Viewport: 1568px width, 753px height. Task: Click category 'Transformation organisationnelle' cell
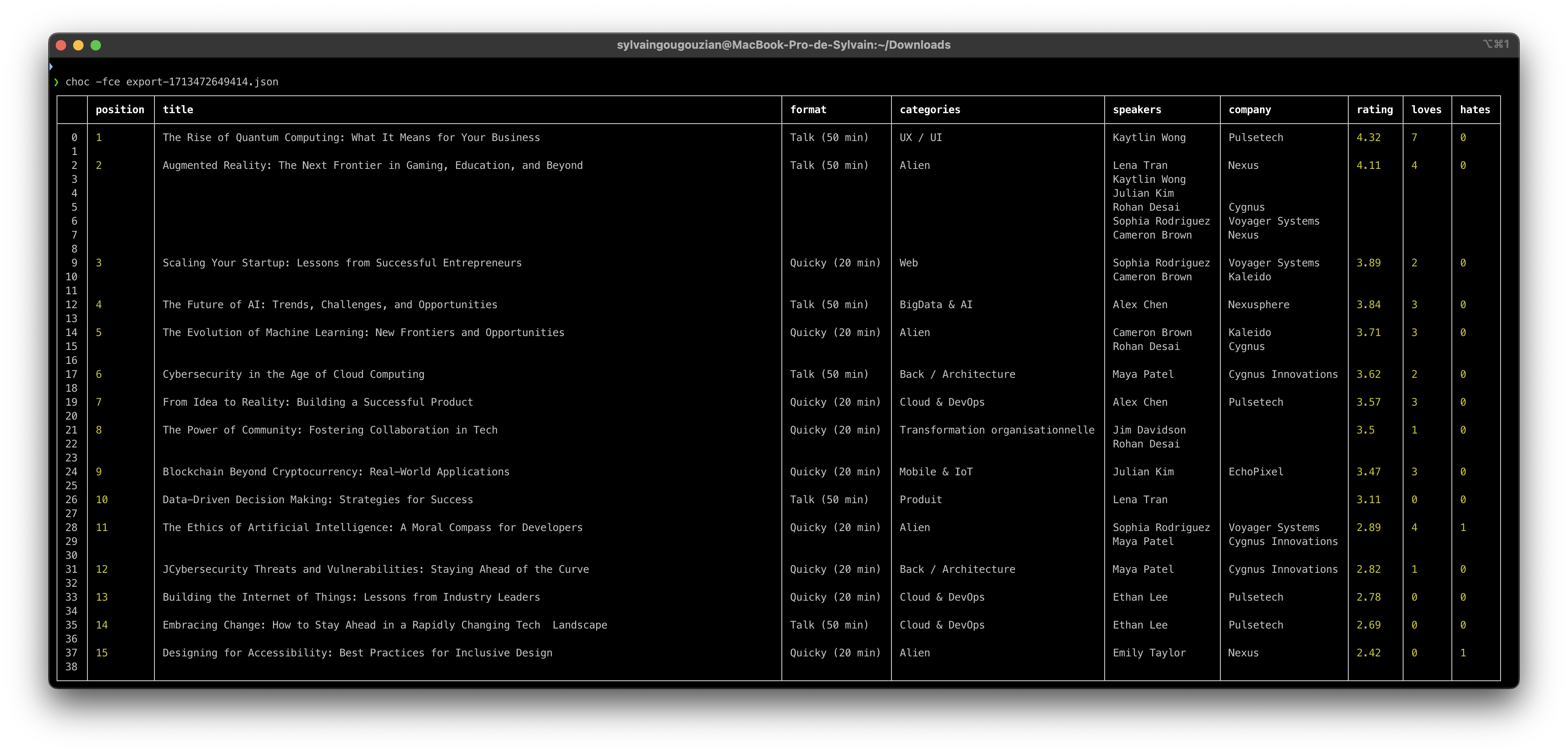click(x=997, y=430)
